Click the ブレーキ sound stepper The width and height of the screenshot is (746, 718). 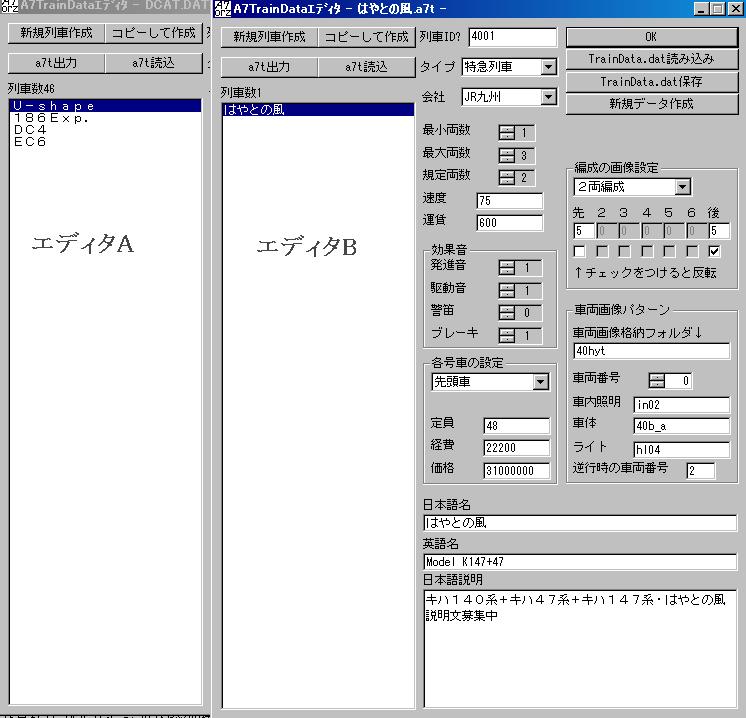(x=507, y=336)
